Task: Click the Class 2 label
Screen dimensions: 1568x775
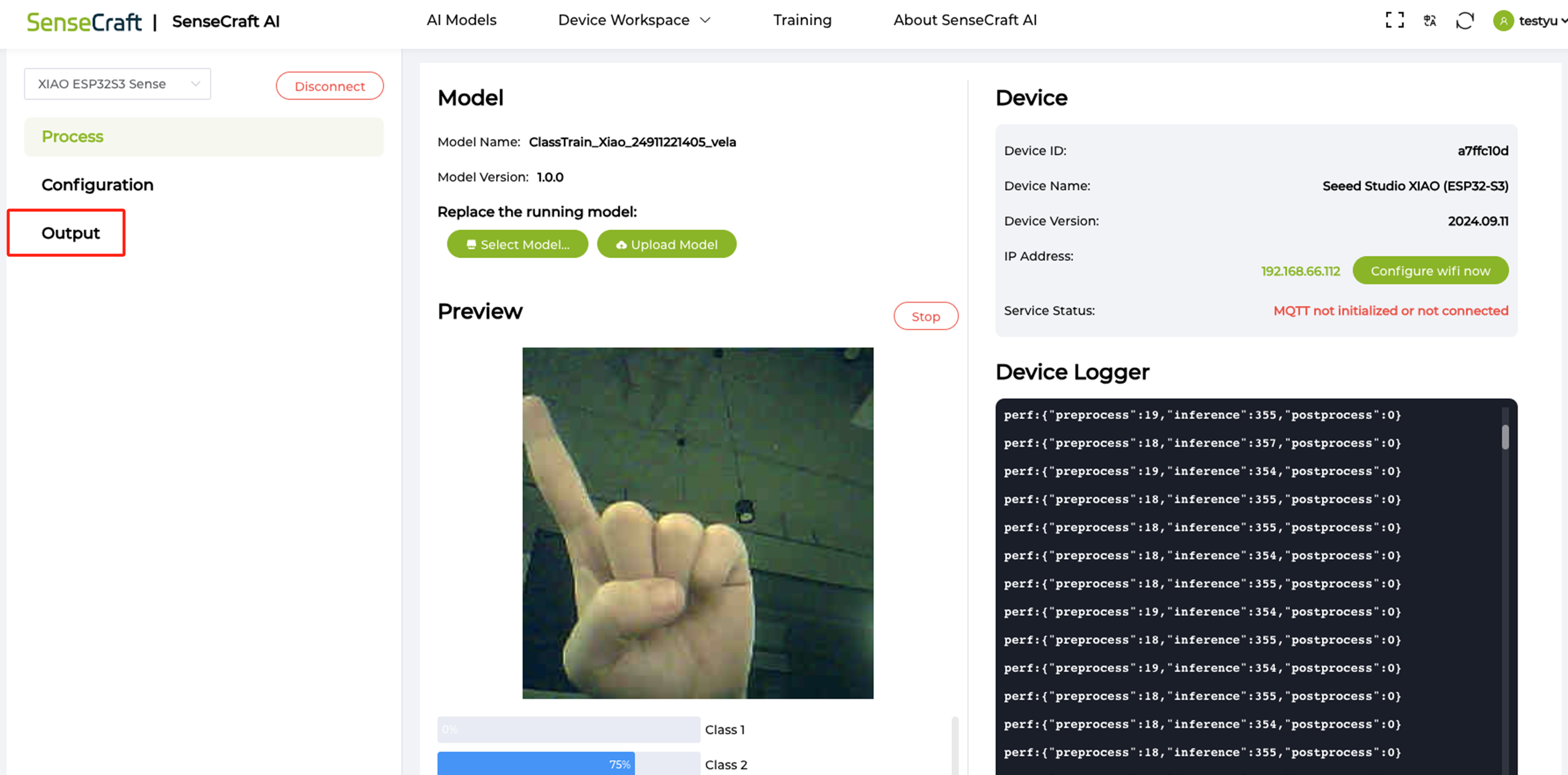Action: click(x=725, y=764)
